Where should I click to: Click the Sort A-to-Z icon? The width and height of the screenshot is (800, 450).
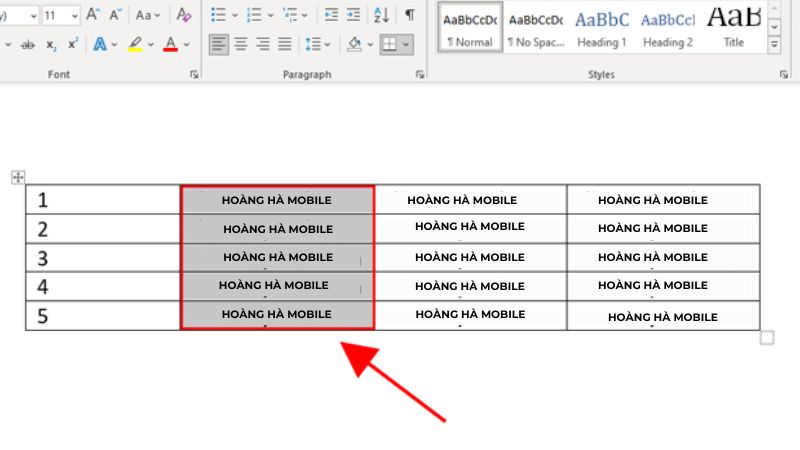point(381,15)
